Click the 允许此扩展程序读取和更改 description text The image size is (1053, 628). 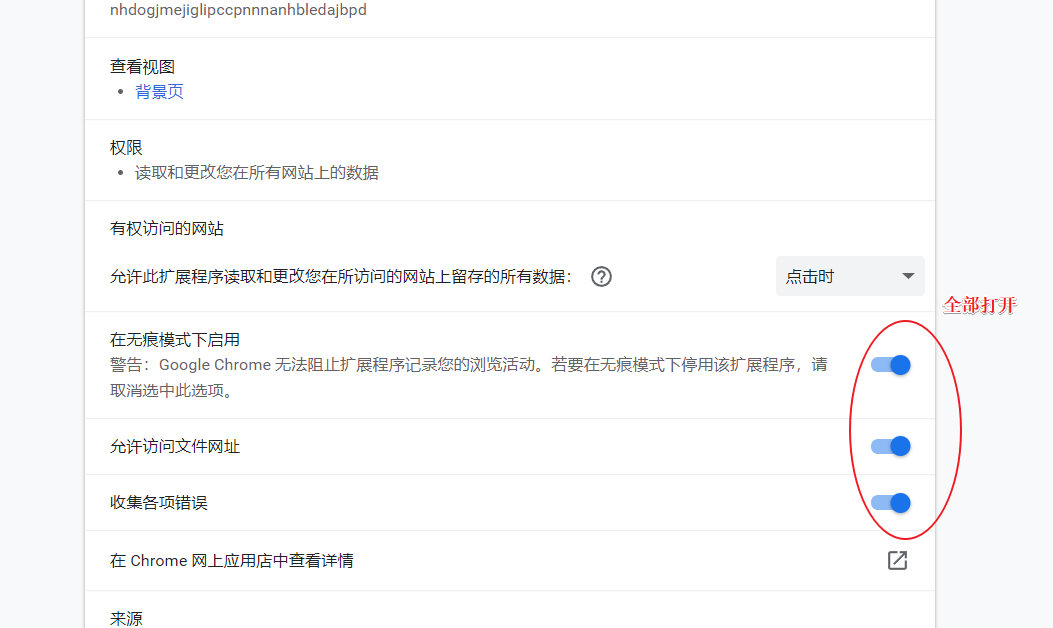point(340,277)
